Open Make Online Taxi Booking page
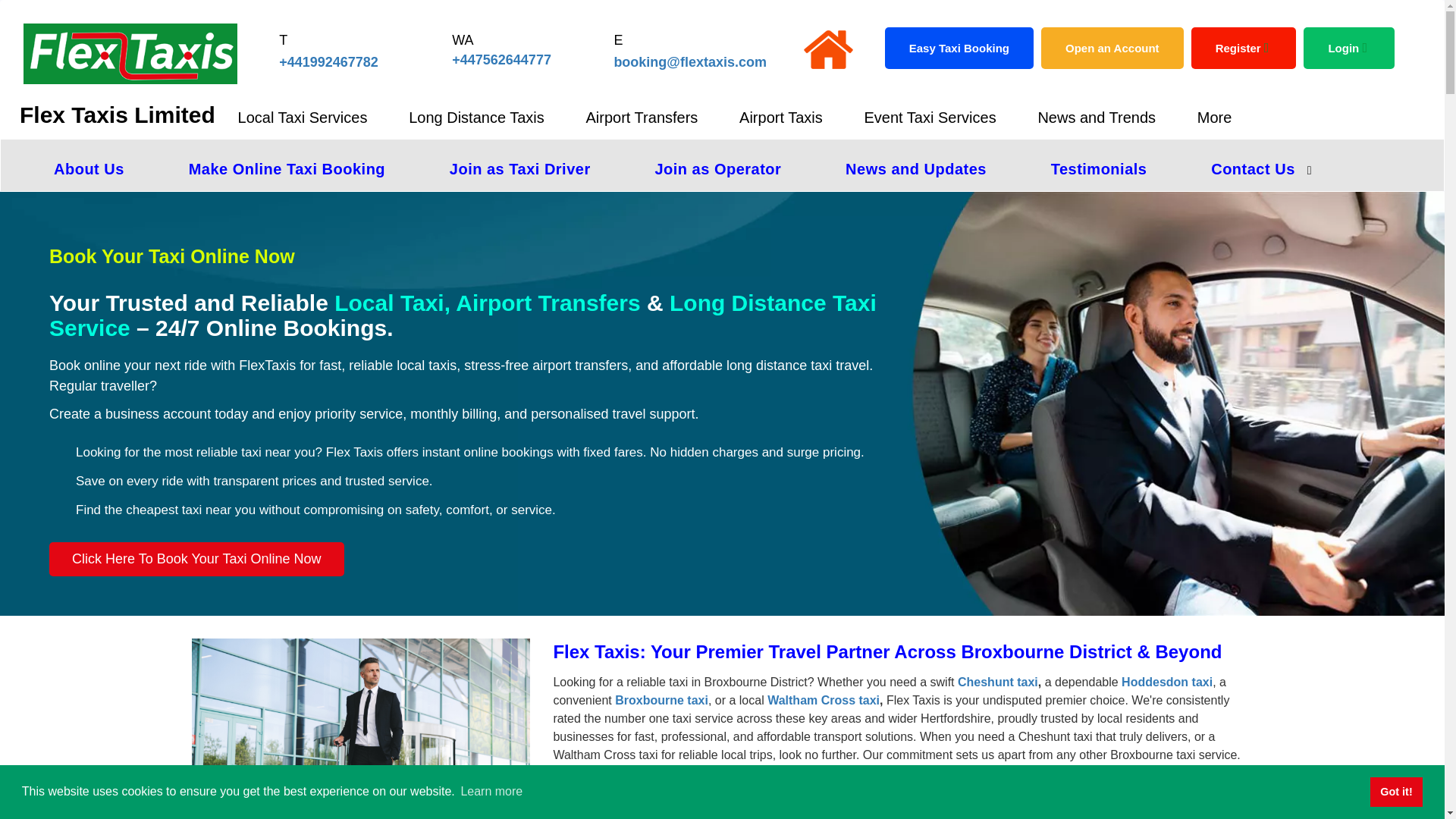The height and width of the screenshot is (819, 1456). [287, 169]
